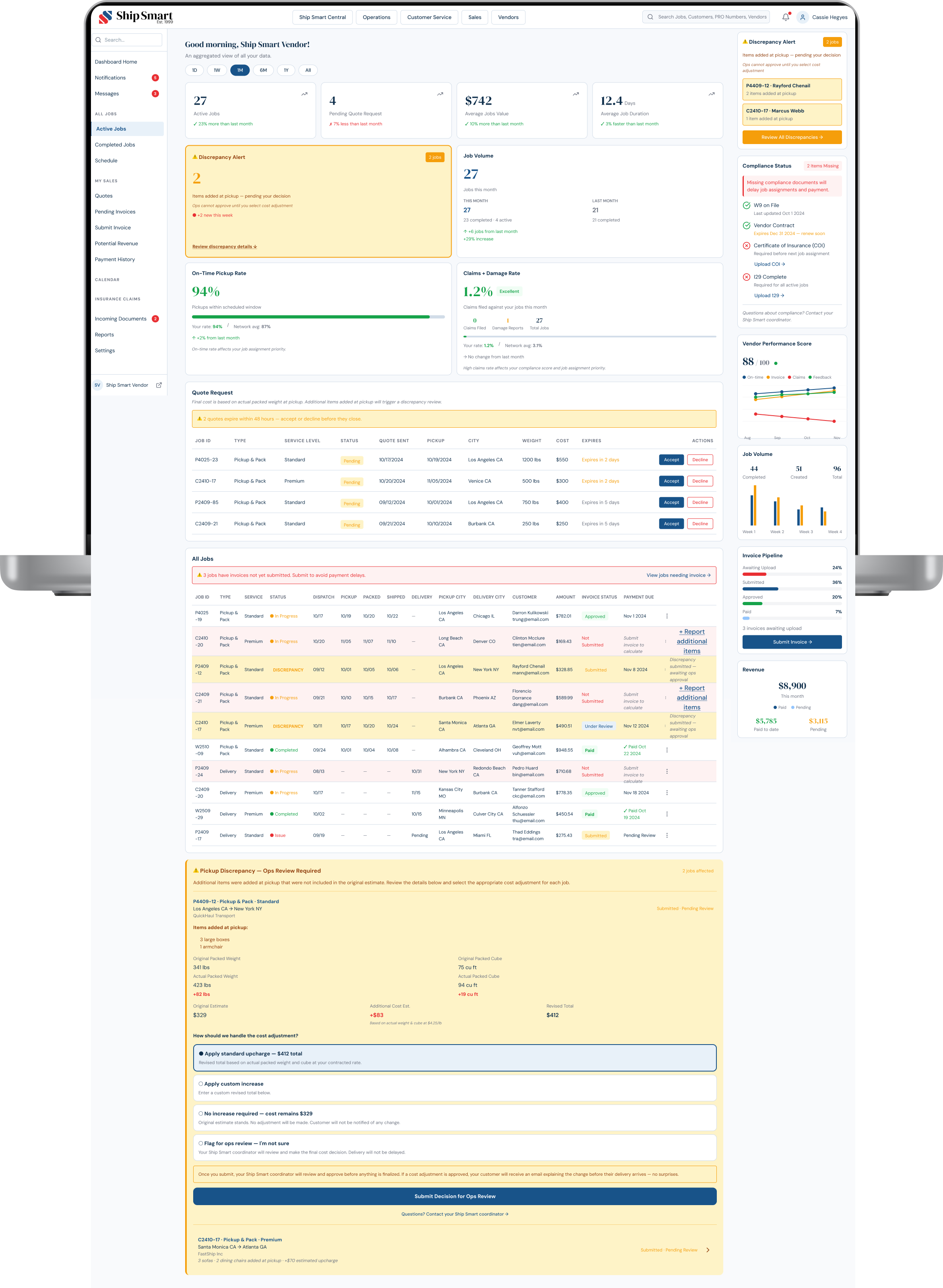Open the Operations menu
The image size is (943, 1288).
[376, 17]
